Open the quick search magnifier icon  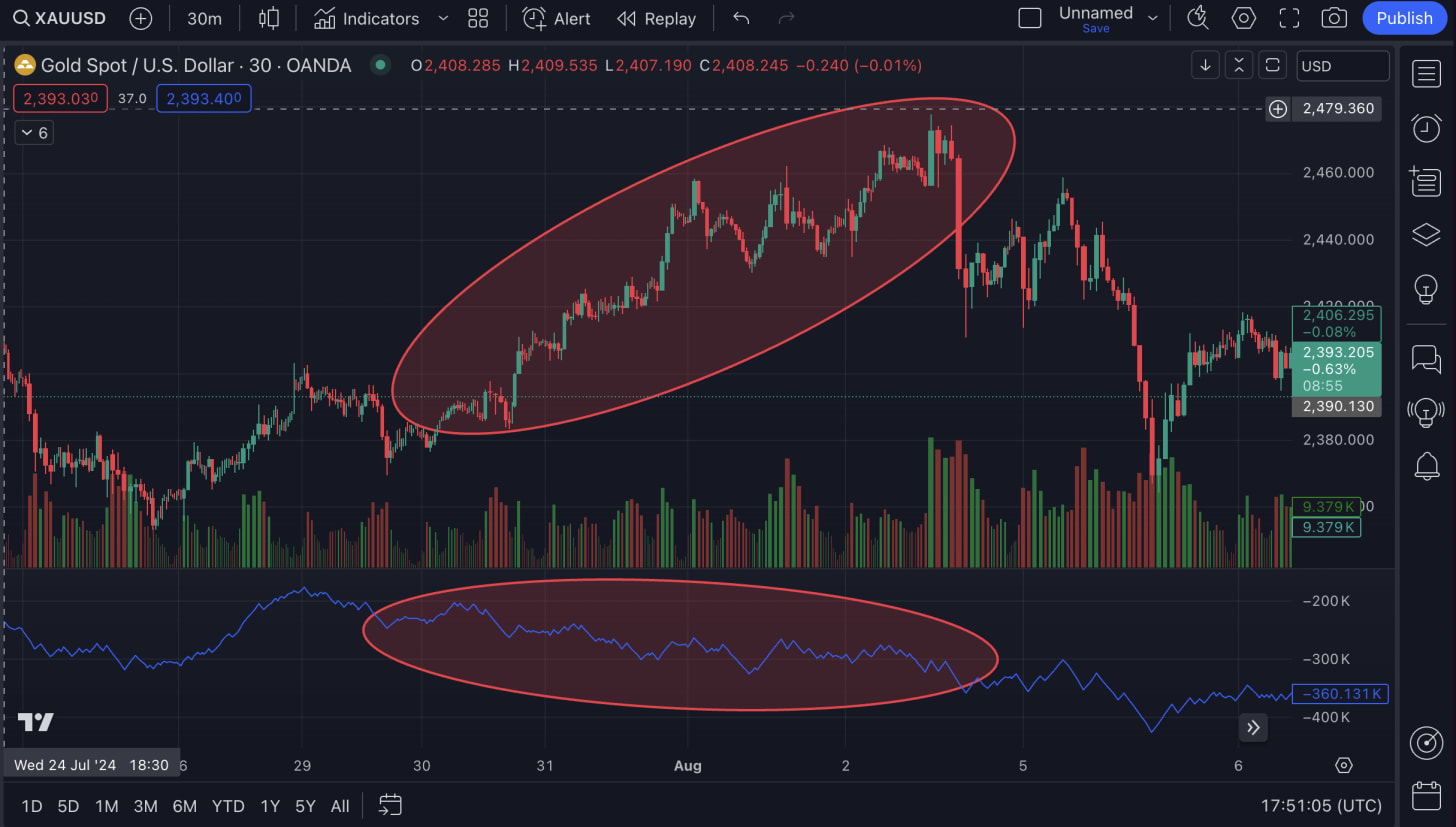tap(1197, 18)
